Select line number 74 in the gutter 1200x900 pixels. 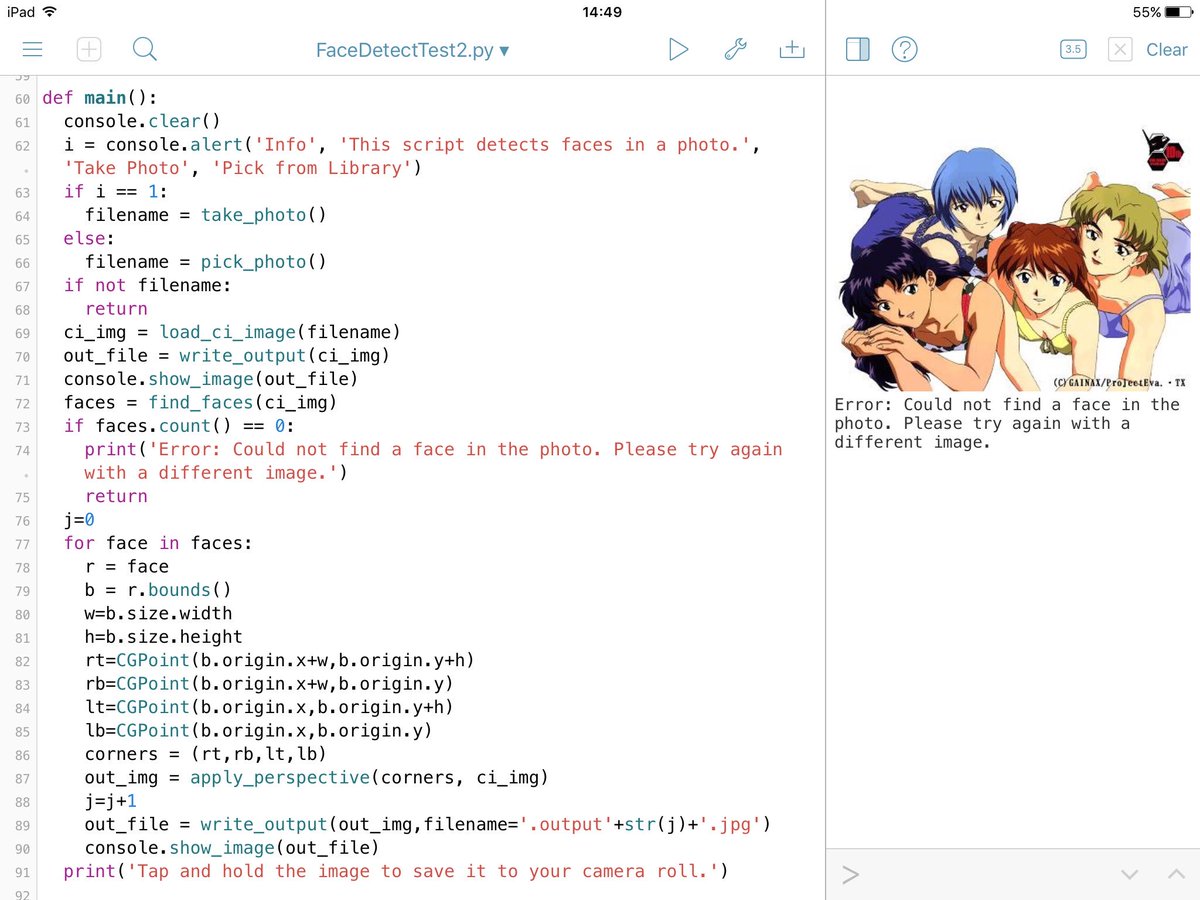(x=21, y=450)
